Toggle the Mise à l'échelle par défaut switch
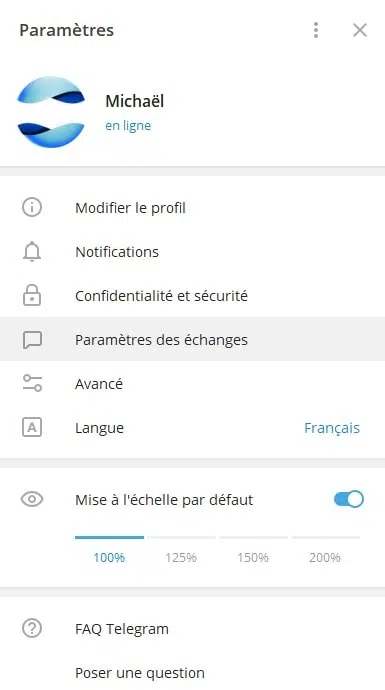385x690 pixels. [x=348, y=499]
